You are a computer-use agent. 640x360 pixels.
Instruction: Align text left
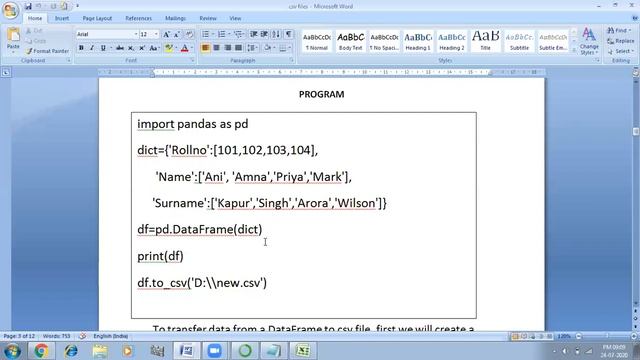coord(205,48)
